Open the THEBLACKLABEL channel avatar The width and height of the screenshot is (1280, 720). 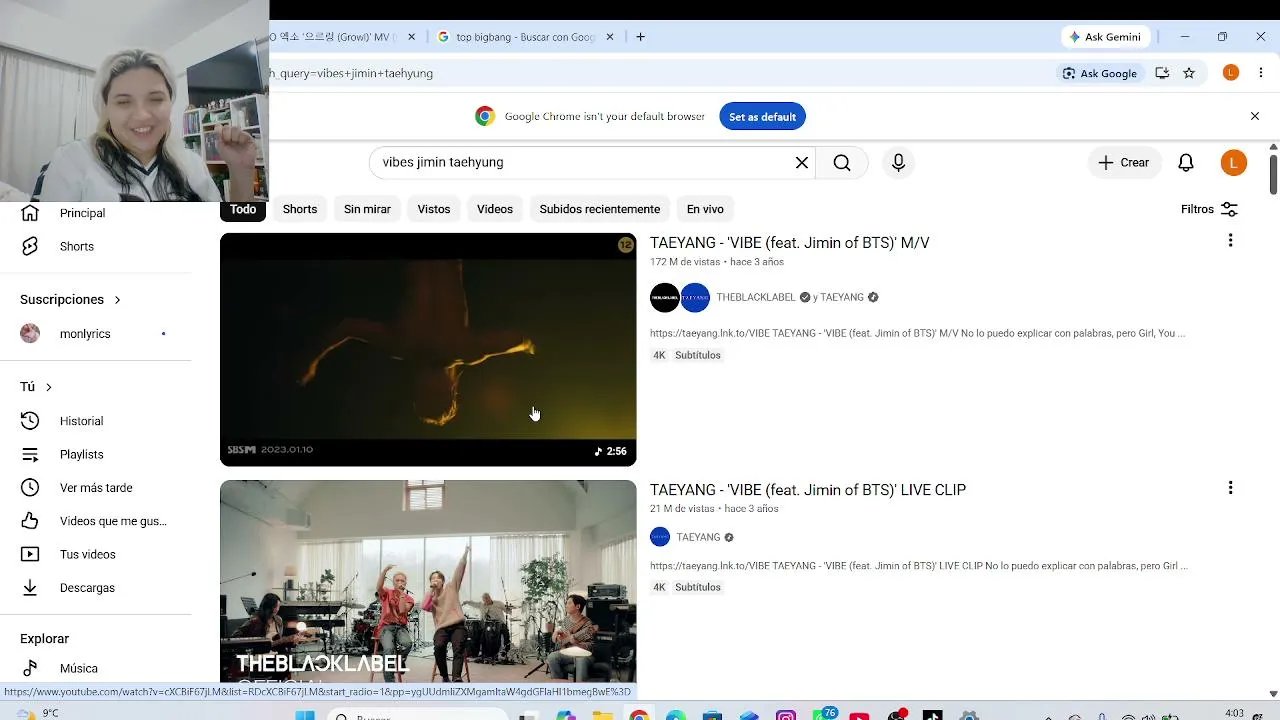pyautogui.click(x=665, y=297)
